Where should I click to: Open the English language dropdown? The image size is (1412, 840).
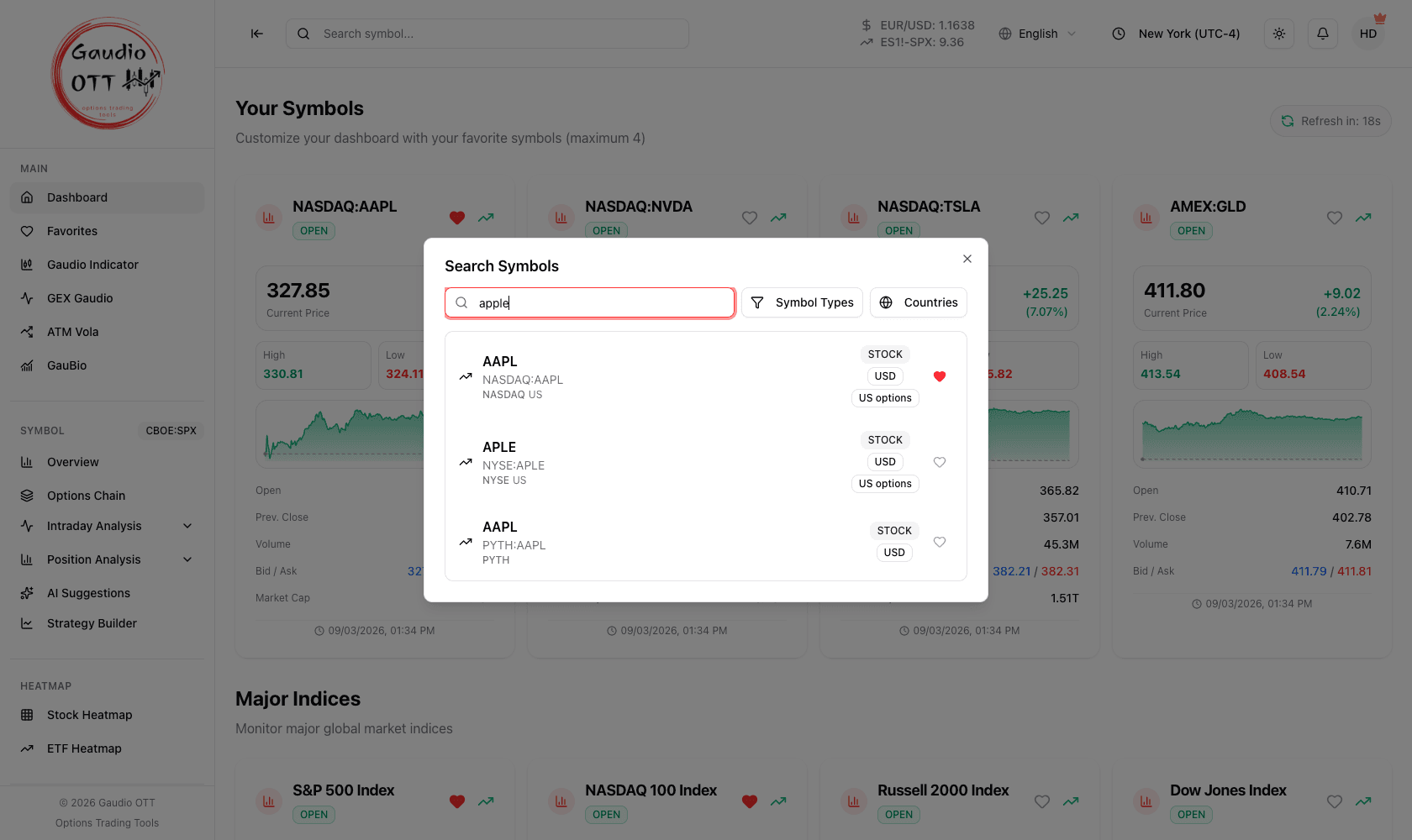click(x=1037, y=34)
